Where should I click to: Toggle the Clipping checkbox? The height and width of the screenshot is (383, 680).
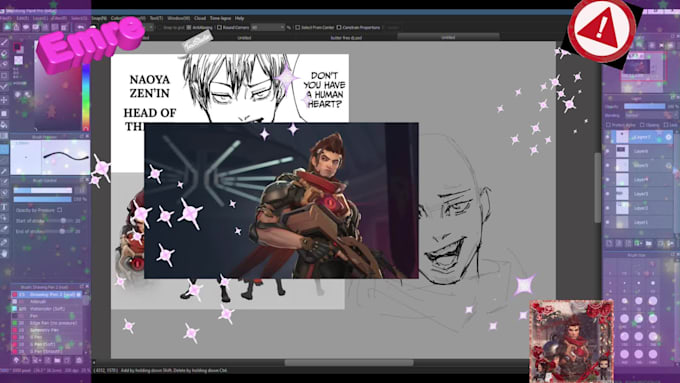[642, 125]
